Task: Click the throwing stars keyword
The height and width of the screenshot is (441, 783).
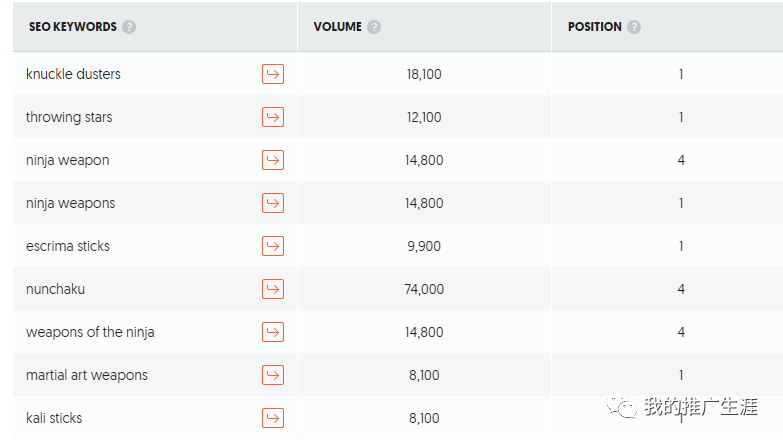Action: [69, 117]
